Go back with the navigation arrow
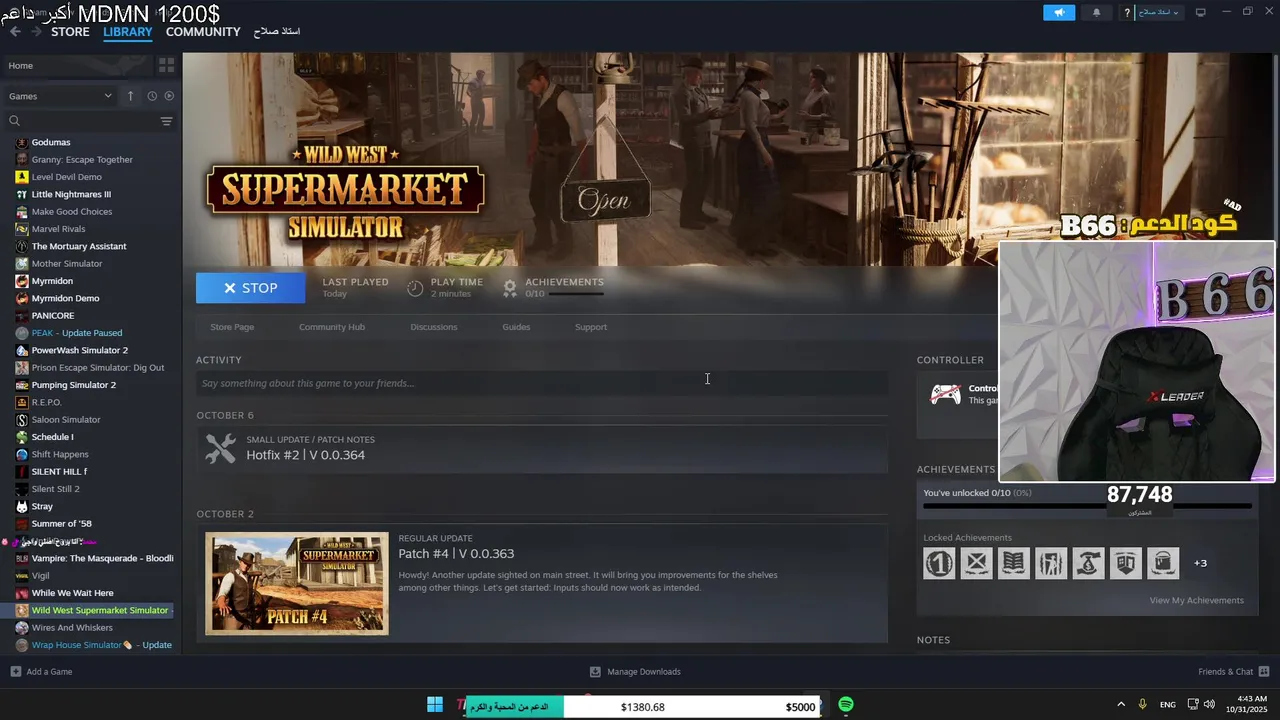The image size is (1280, 720). coord(14,32)
